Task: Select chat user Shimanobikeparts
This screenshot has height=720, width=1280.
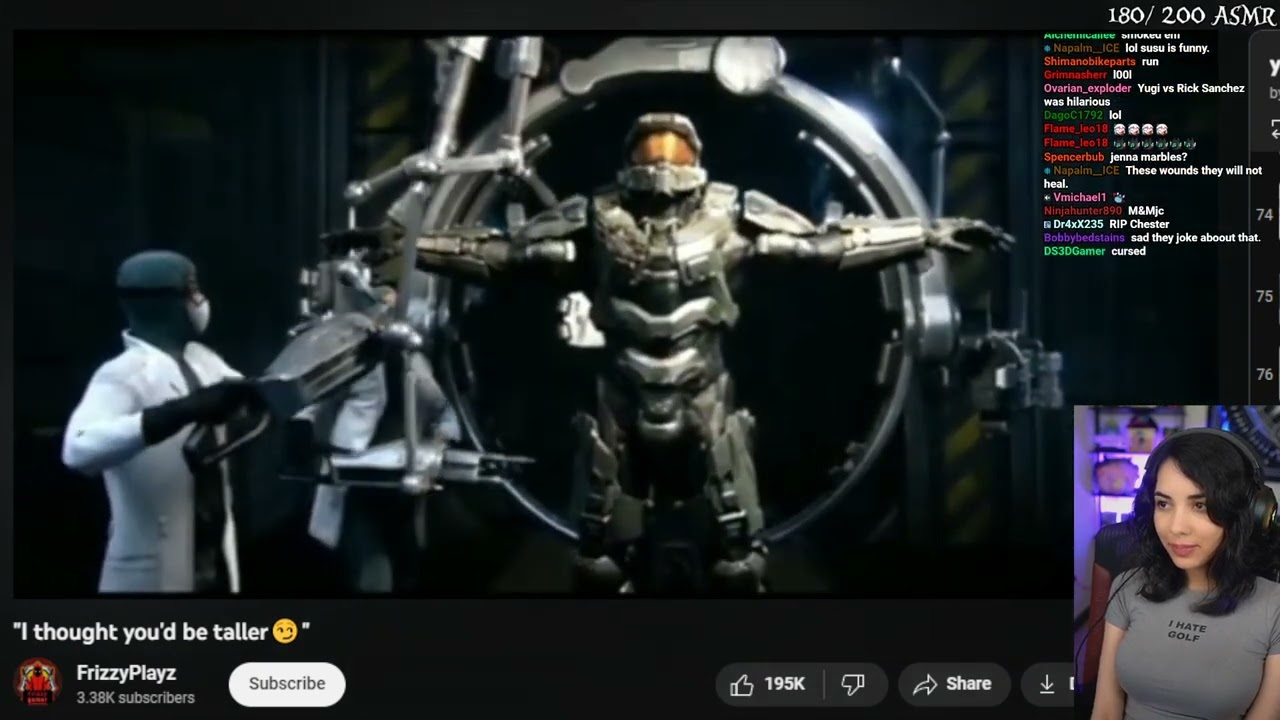Action: pyautogui.click(x=1090, y=62)
